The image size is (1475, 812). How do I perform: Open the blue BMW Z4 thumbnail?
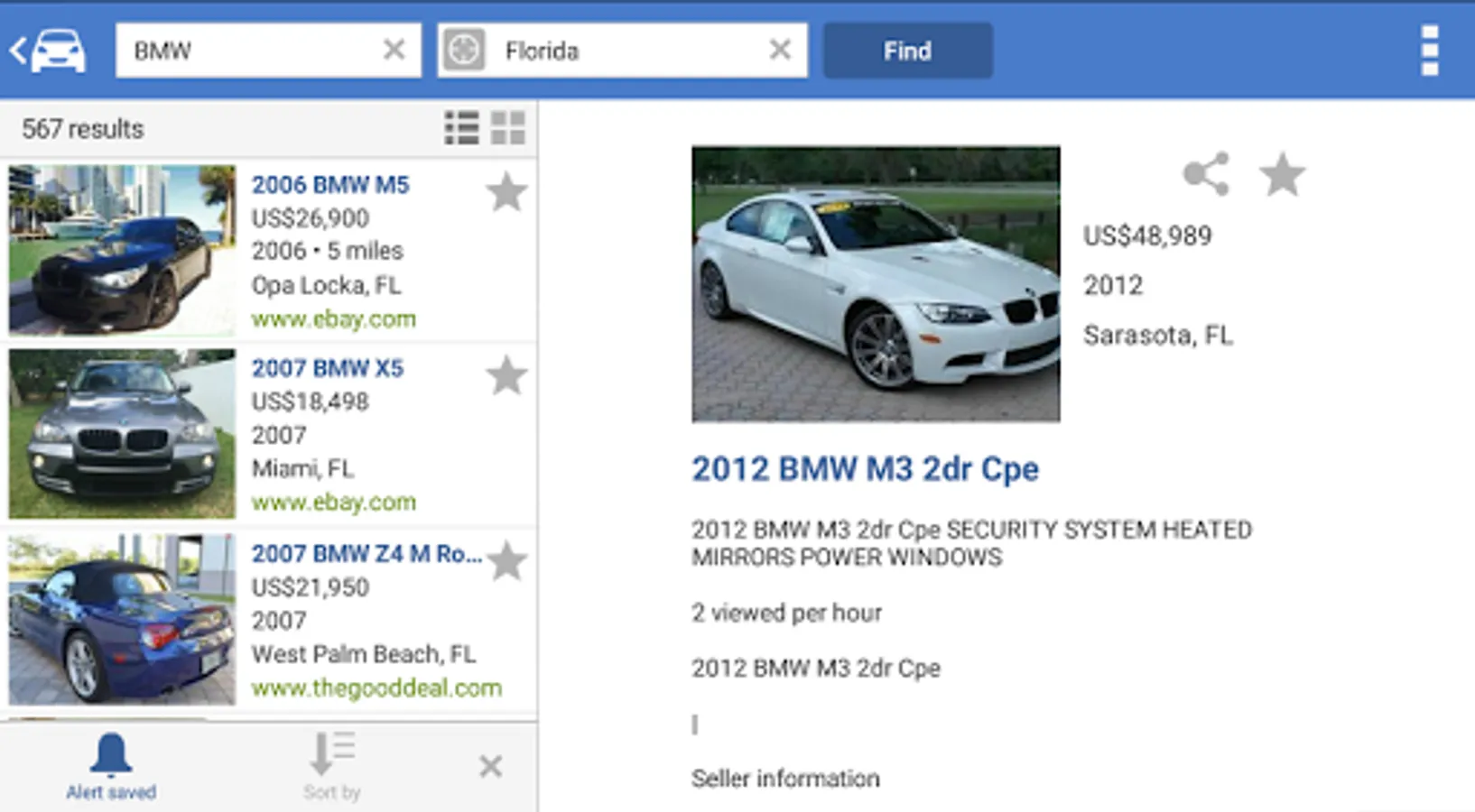pyautogui.click(x=122, y=619)
